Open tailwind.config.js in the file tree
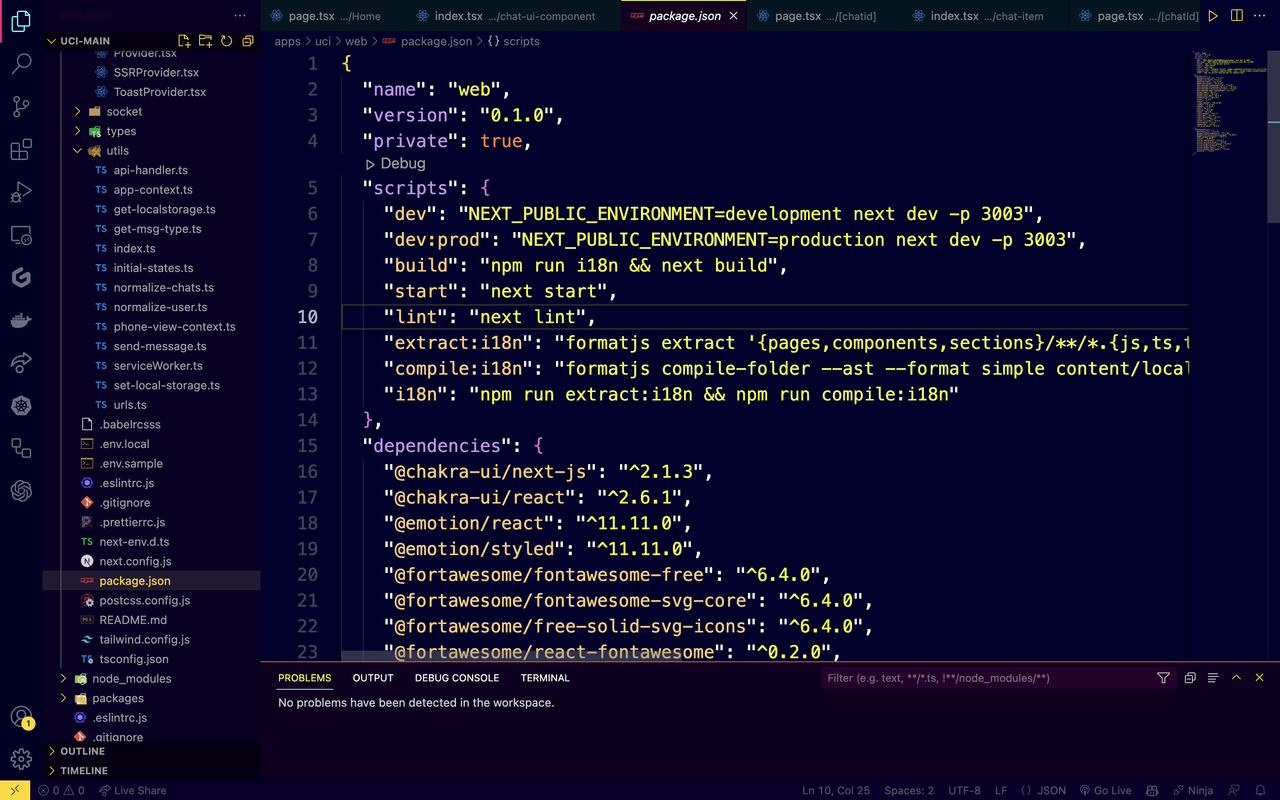 click(x=144, y=640)
